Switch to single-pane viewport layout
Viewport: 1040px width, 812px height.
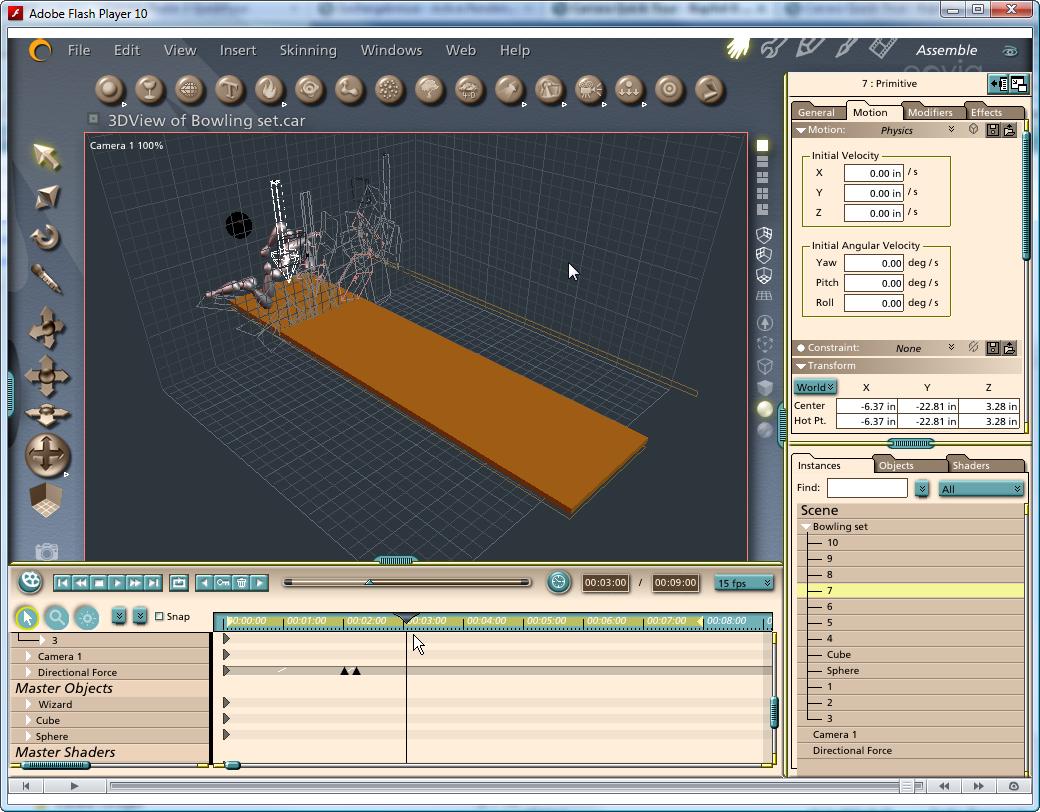coord(762,146)
